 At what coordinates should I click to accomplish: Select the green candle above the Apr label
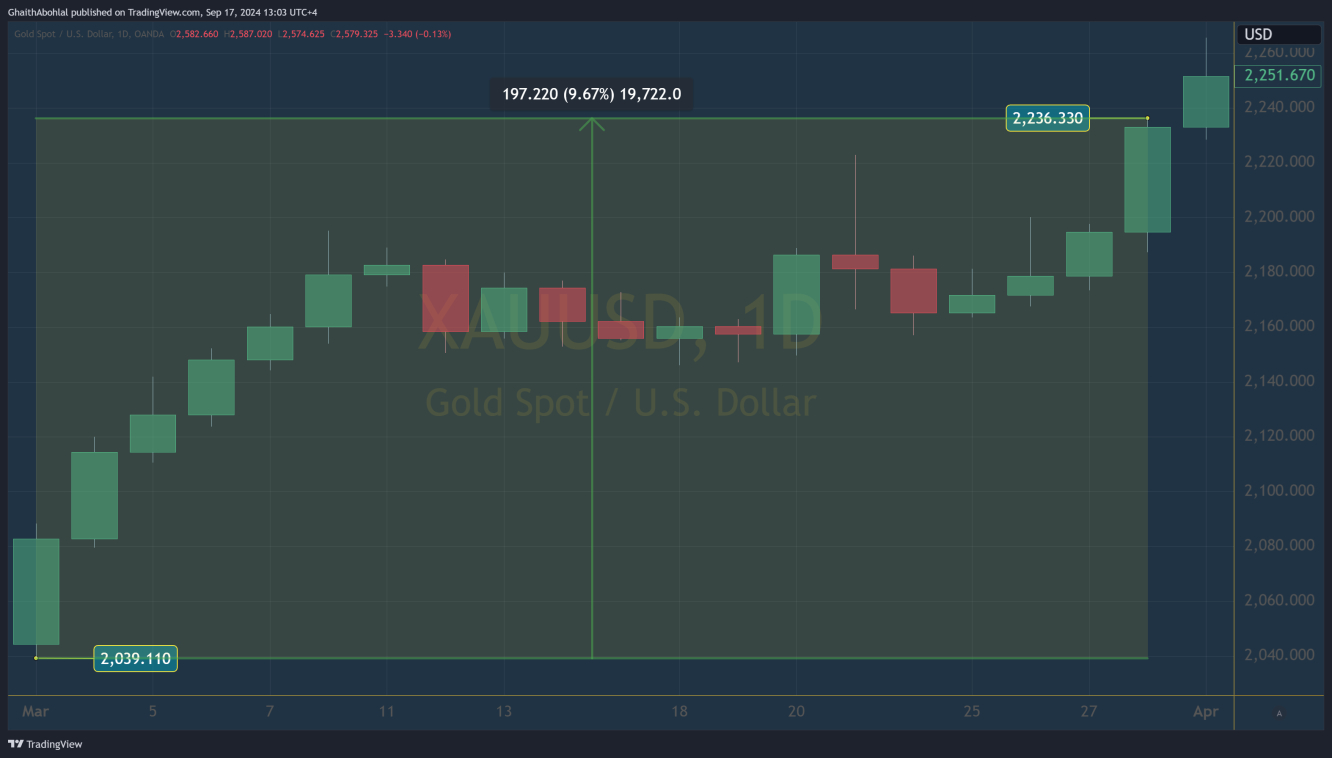pos(1206,101)
